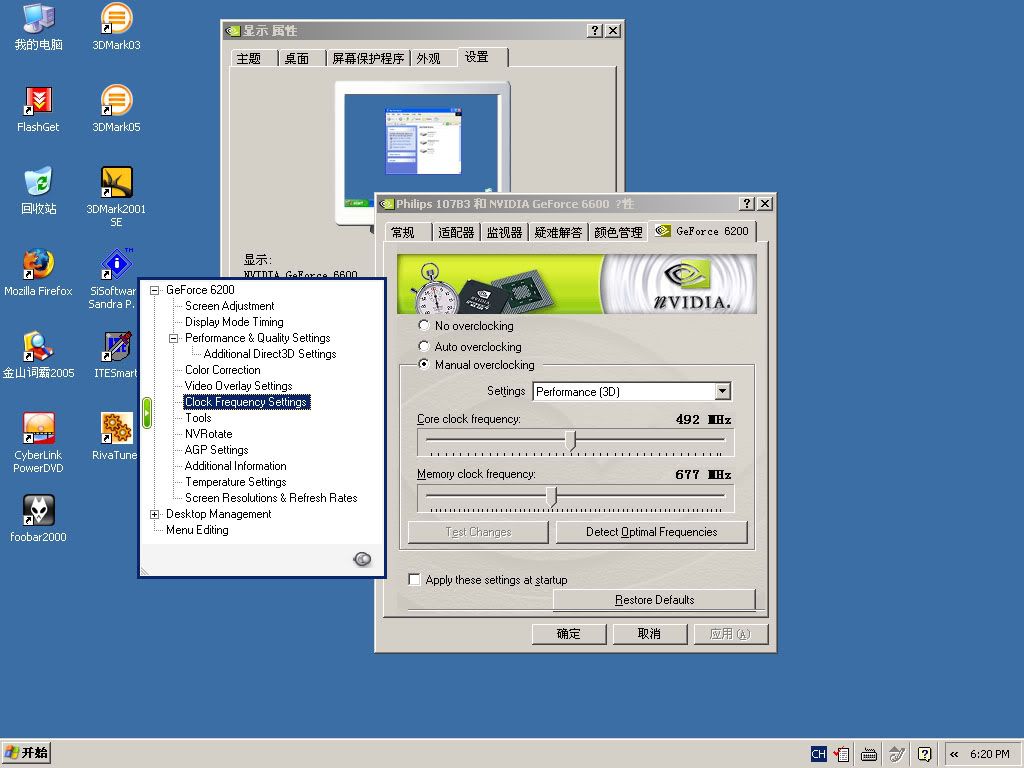Click Restore Defaults button
Screen dimensions: 1024x768
(x=654, y=600)
